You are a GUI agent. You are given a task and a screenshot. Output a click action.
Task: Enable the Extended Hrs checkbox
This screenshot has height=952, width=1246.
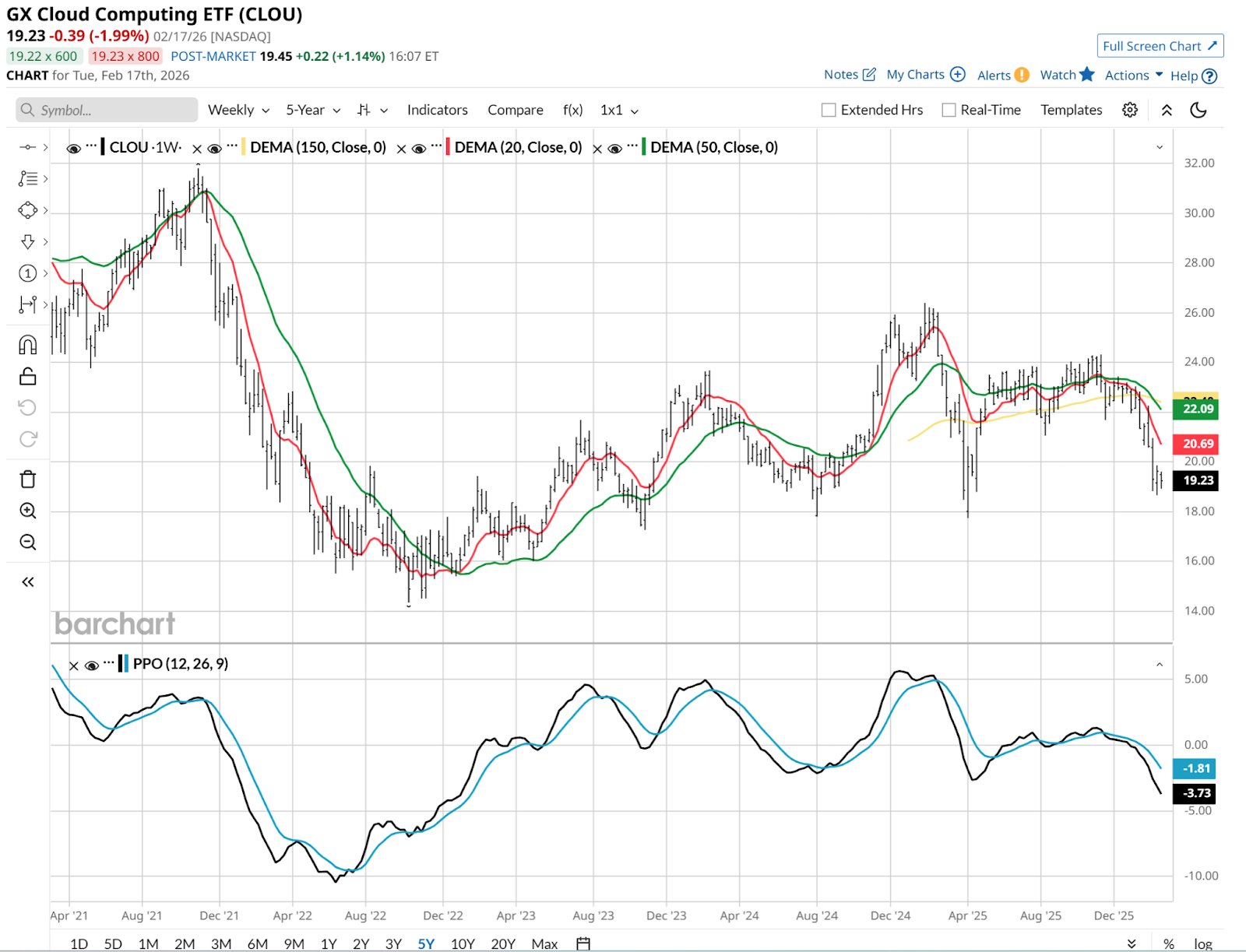(829, 110)
